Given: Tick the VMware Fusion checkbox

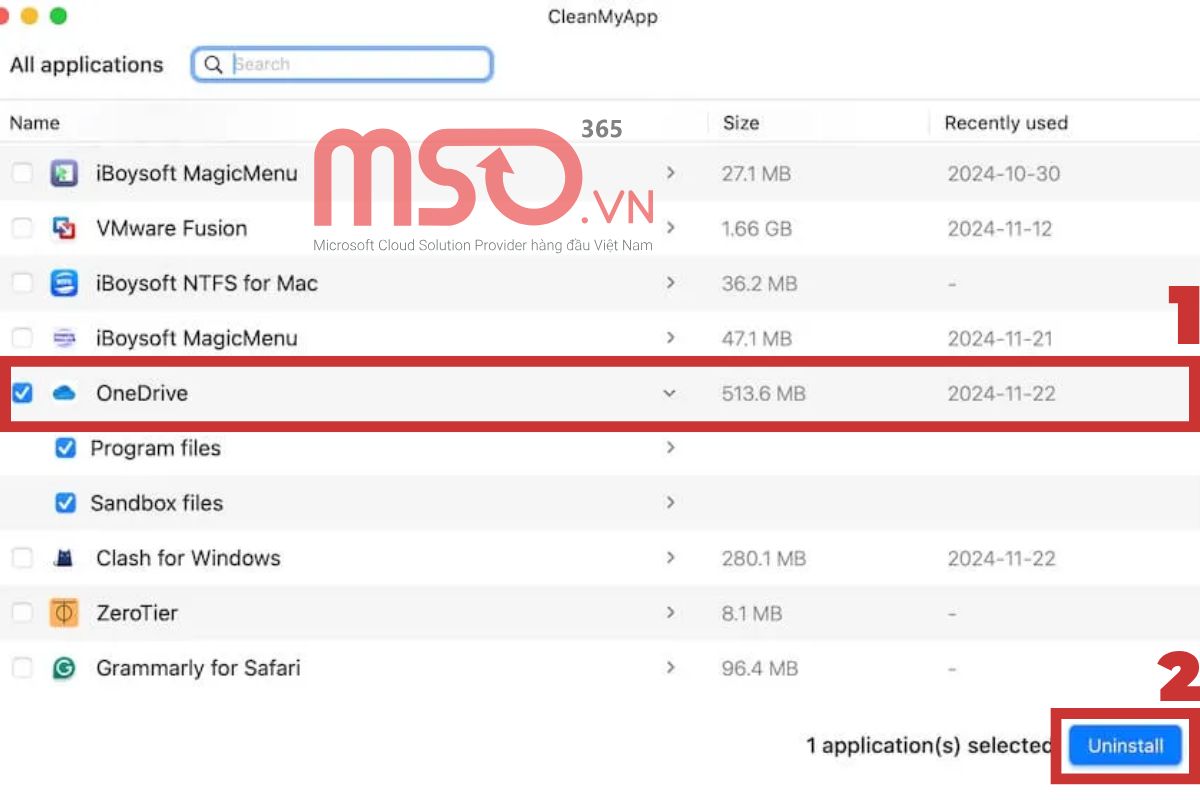Looking at the screenshot, I should click(x=22, y=229).
